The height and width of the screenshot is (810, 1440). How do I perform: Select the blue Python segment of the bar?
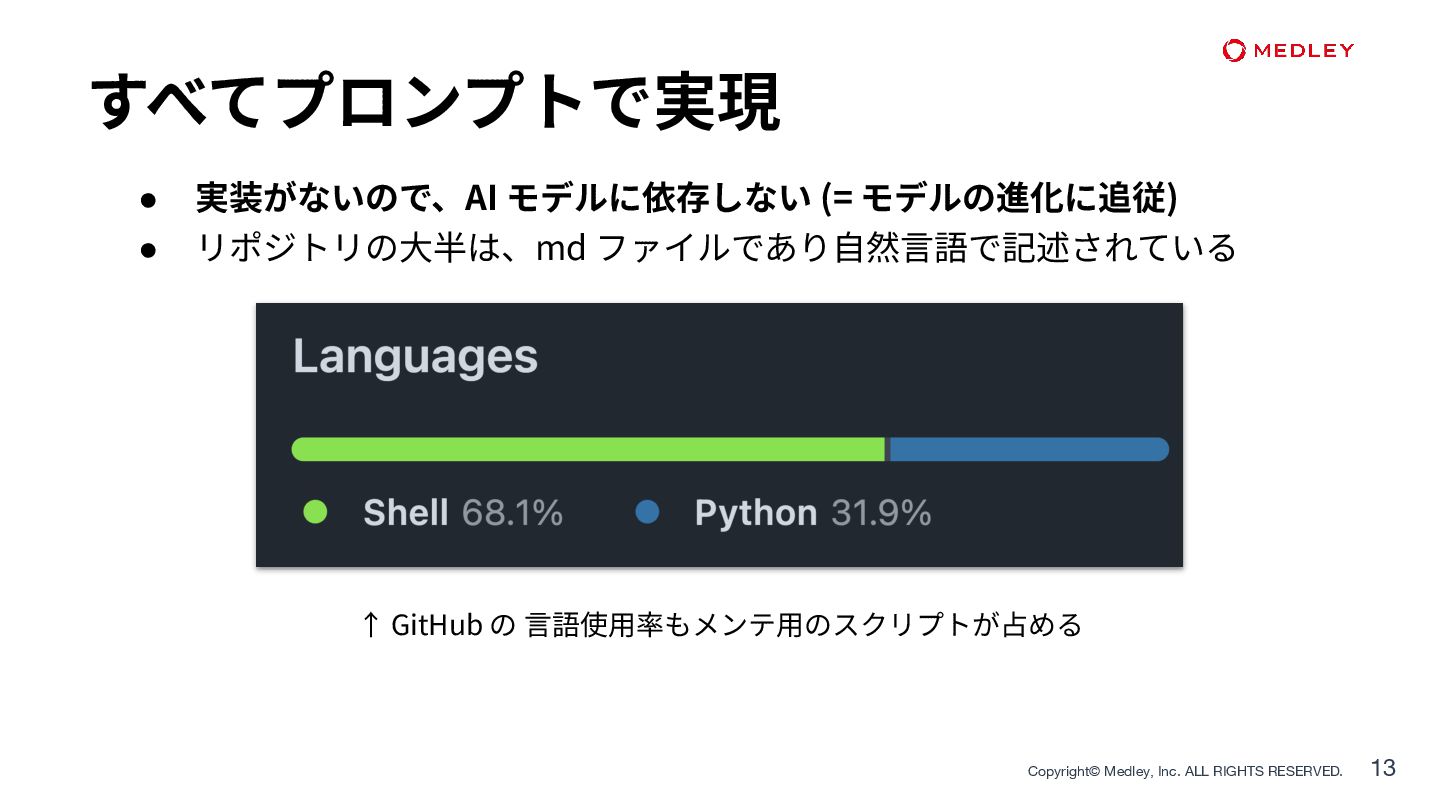tap(1028, 449)
